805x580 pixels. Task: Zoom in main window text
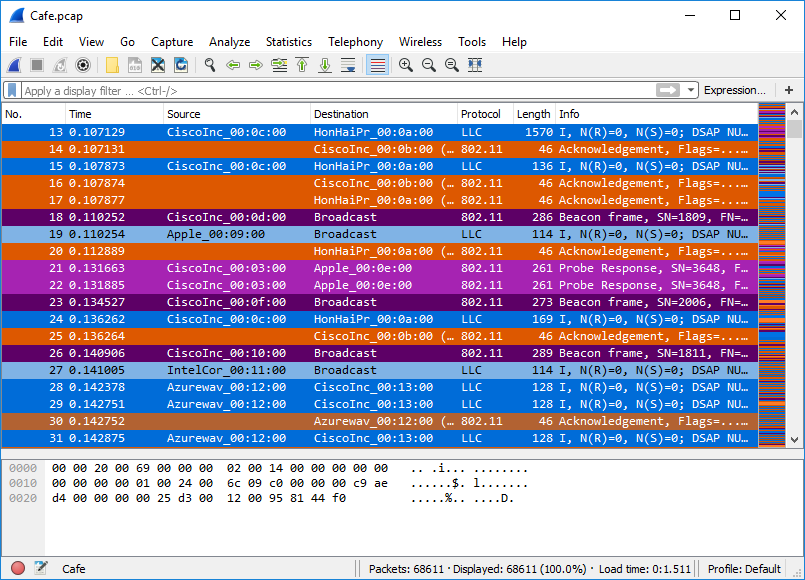[x=406, y=65]
